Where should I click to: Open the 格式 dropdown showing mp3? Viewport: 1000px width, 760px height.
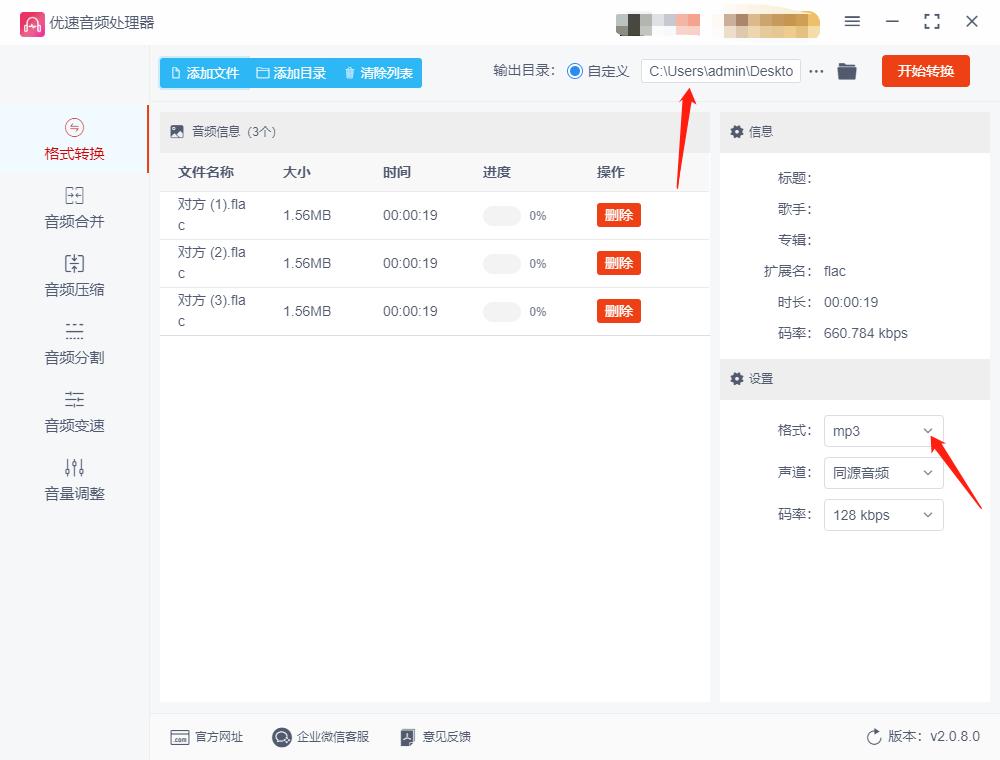pyautogui.click(x=883, y=431)
